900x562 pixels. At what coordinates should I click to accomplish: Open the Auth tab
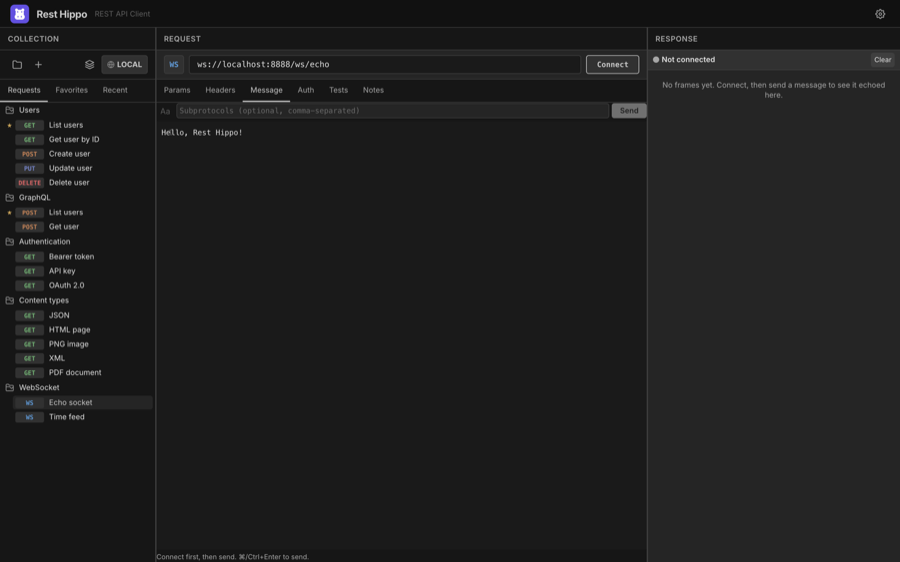pyautogui.click(x=306, y=90)
